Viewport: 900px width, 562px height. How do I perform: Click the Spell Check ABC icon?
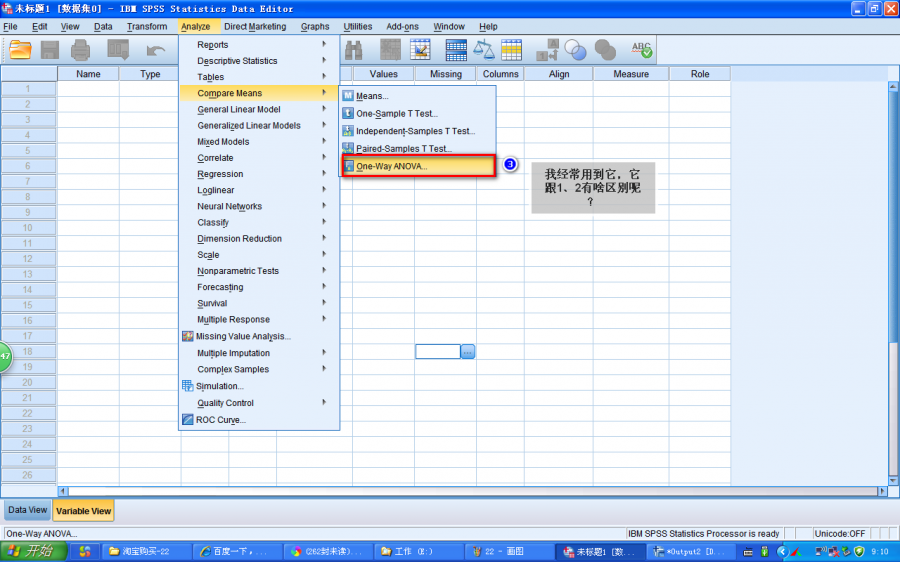pyautogui.click(x=642, y=50)
